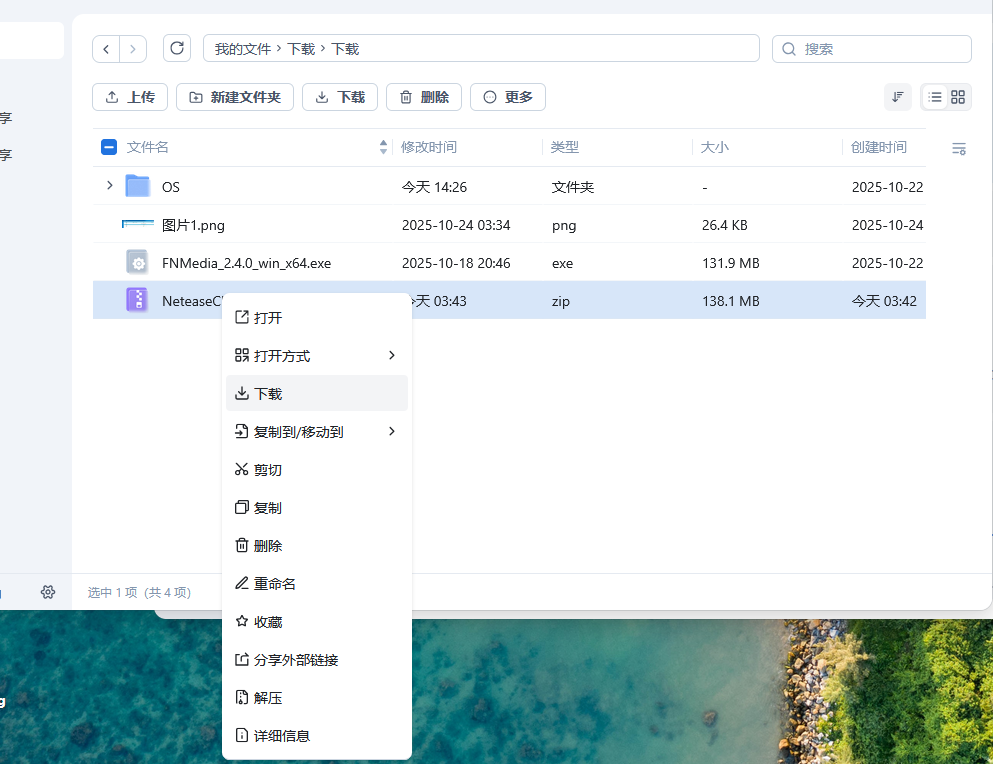Click the sort order icon near view toggles

pos(897,97)
